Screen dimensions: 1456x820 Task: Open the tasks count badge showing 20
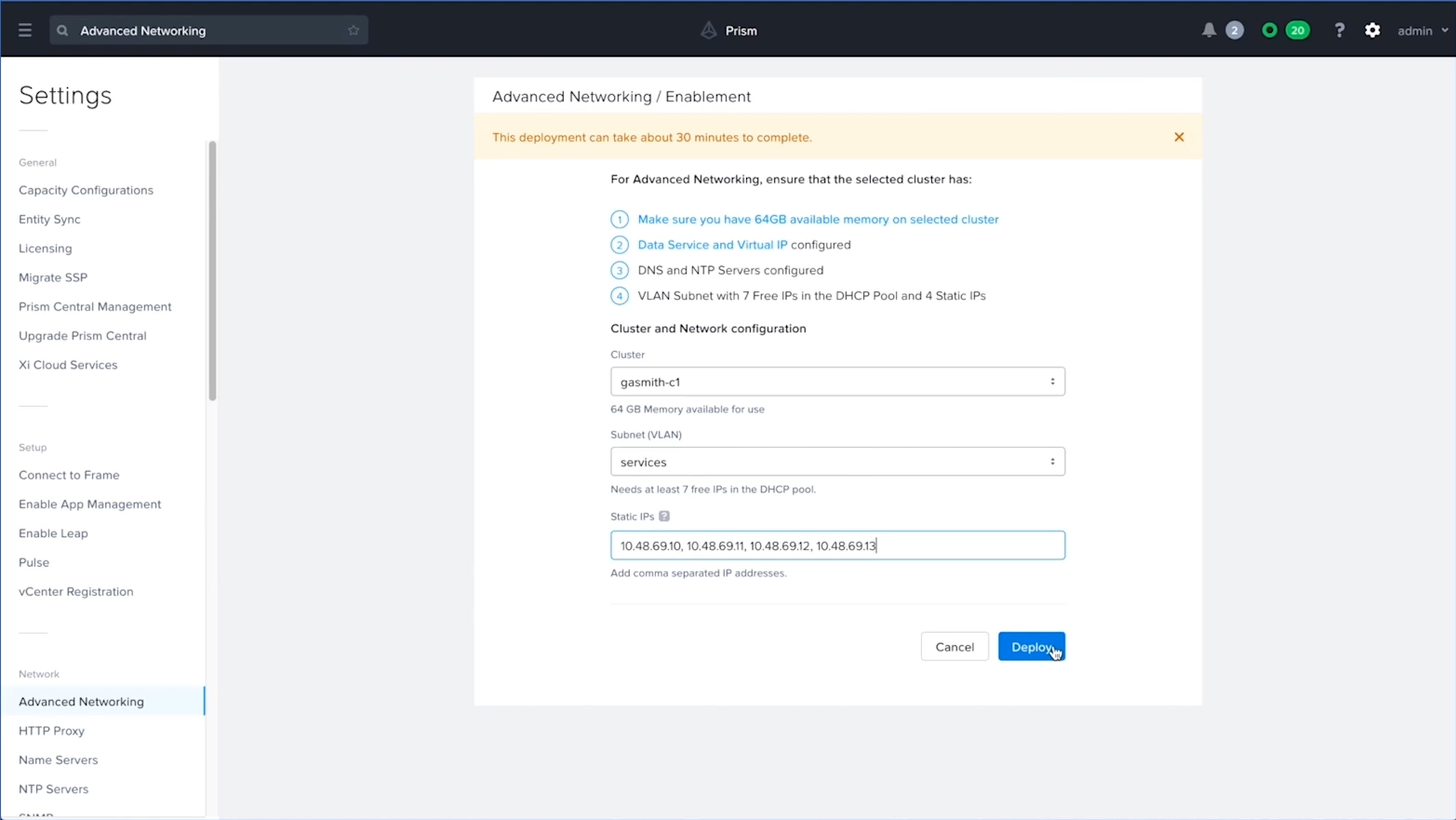(1297, 31)
